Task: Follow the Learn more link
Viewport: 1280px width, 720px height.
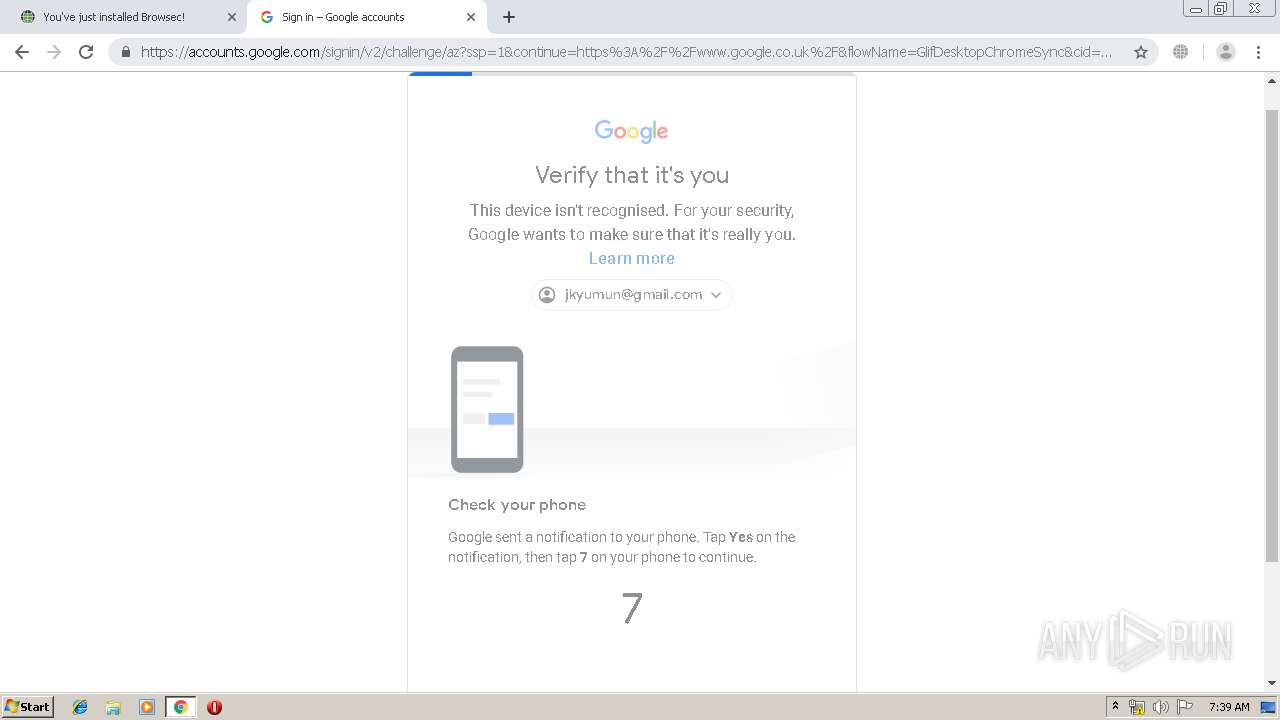Action: tap(632, 258)
